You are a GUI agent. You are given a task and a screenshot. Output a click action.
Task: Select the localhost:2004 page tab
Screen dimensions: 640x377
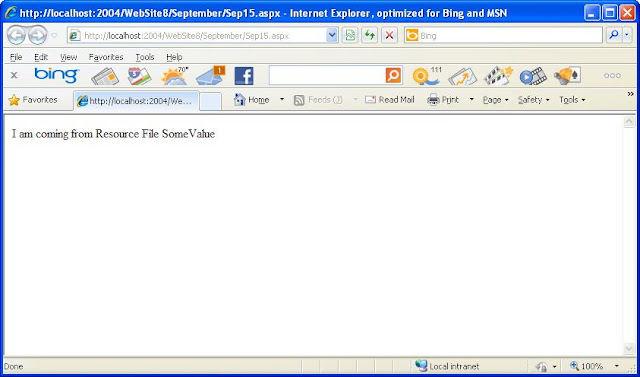[136, 101]
